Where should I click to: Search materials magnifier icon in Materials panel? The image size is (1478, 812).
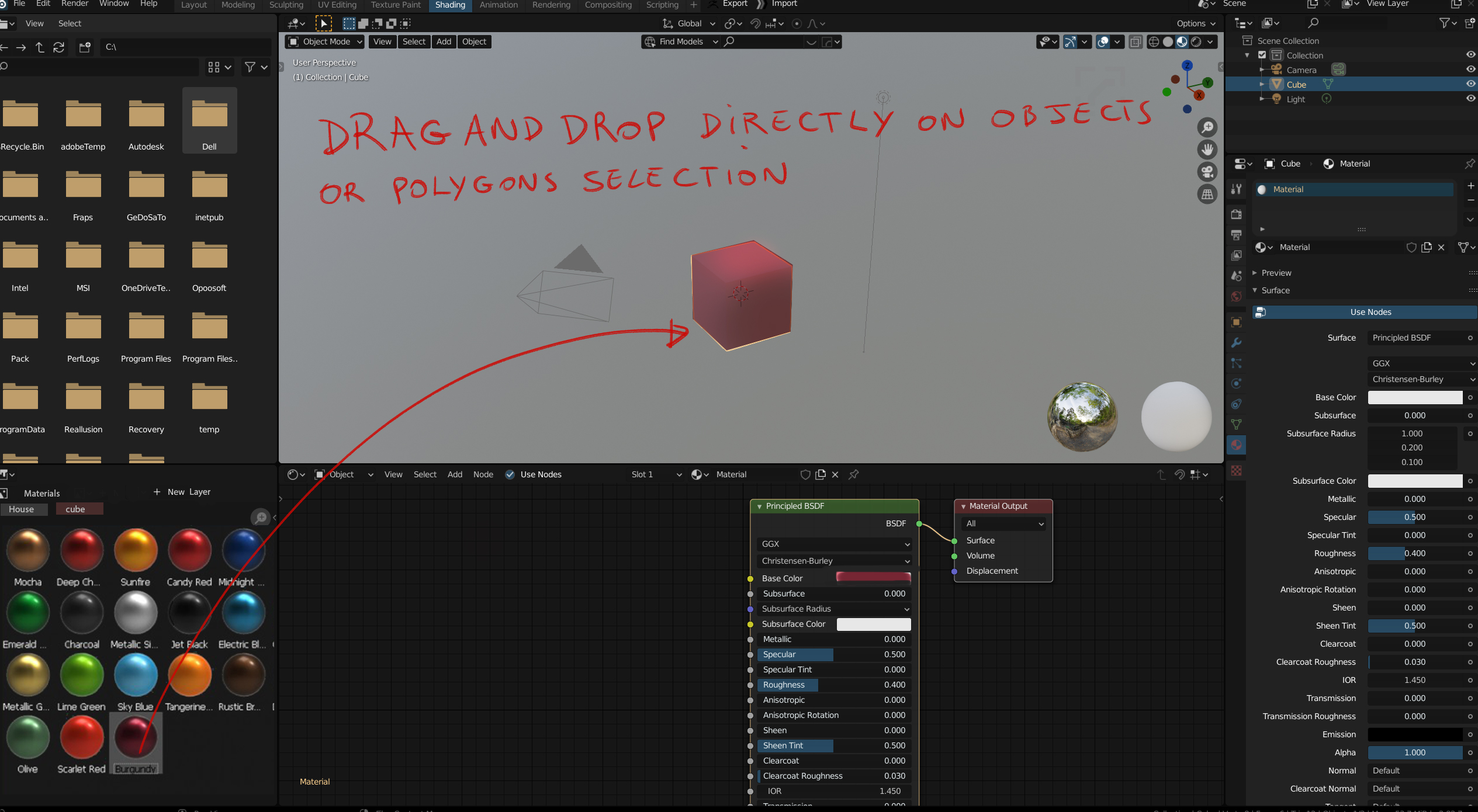point(260,517)
